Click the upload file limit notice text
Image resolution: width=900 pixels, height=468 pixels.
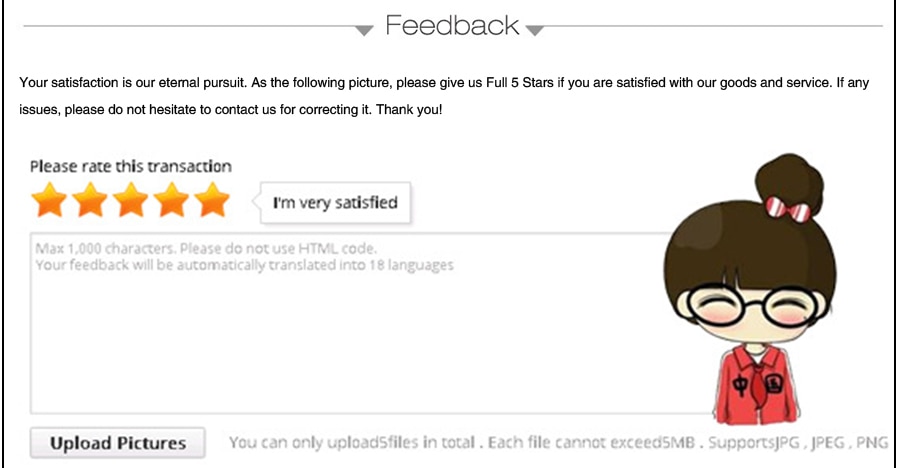[558, 443]
